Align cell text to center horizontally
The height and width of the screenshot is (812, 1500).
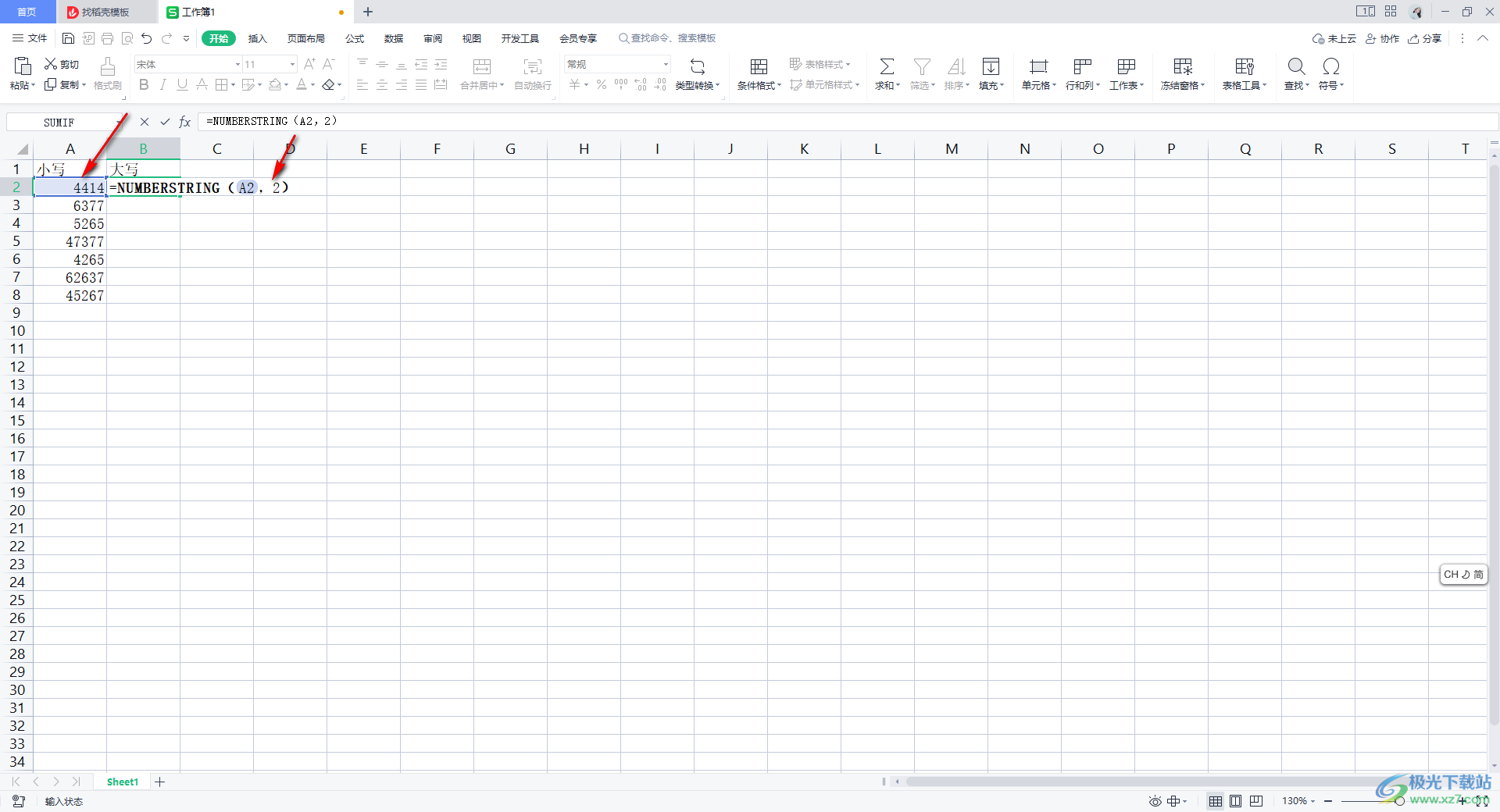(x=382, y=84)
